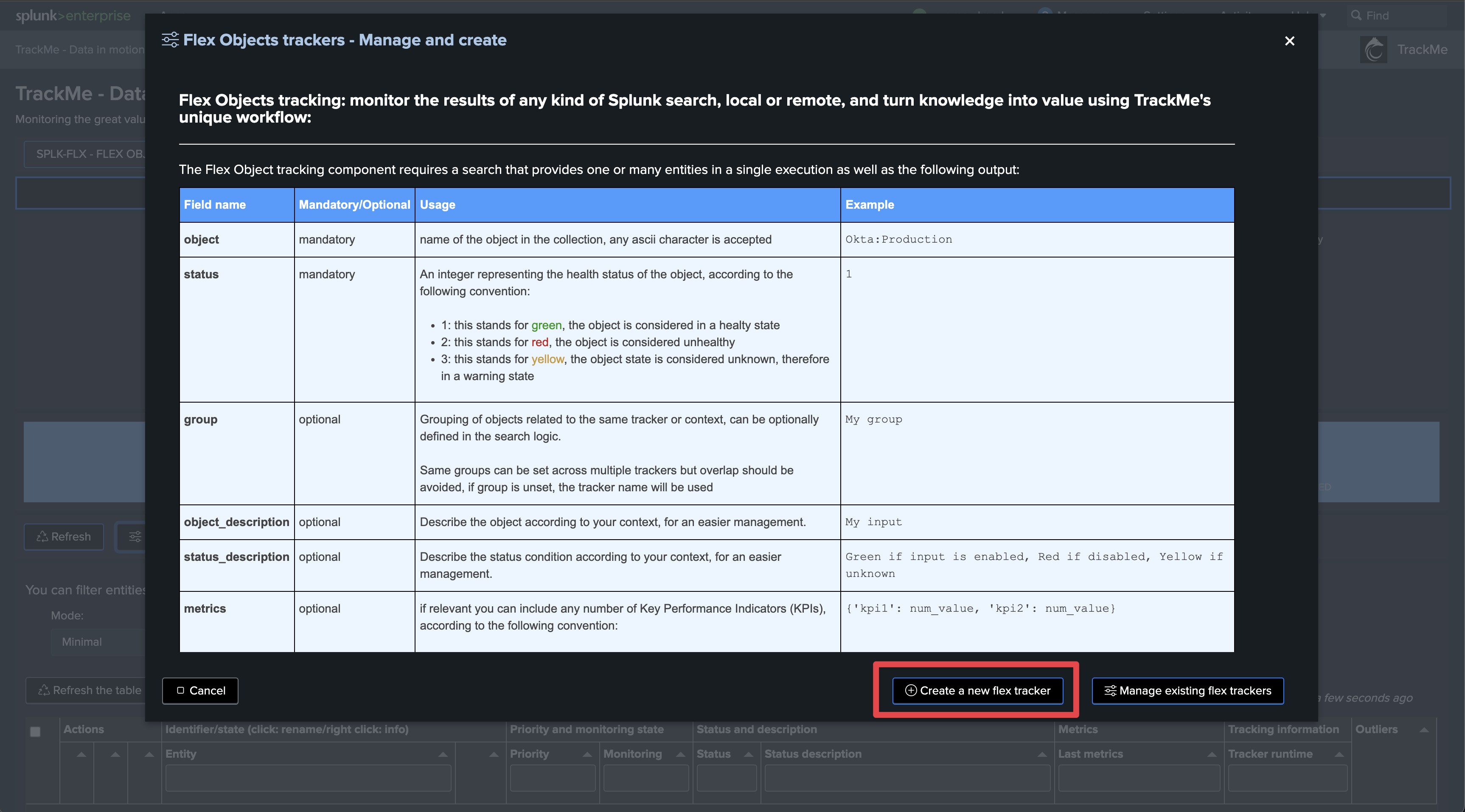This screenshot has height=812, width=1465.
Task: Click the sliders icon beside dialog title
Action: point(170,40)
